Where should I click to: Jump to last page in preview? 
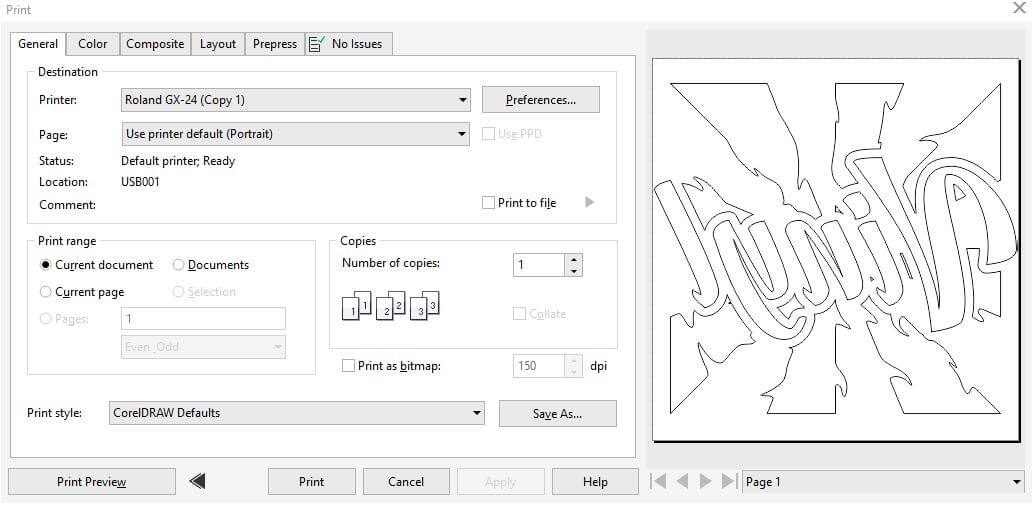729,481
